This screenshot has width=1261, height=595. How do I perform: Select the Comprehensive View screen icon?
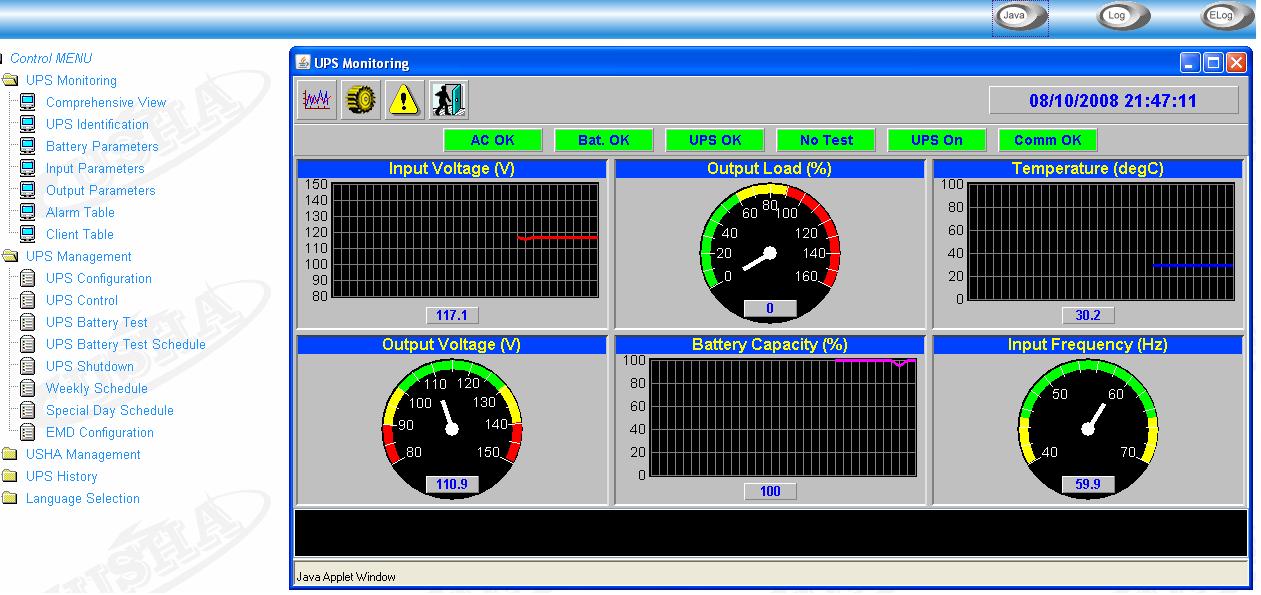click(26, 102)
